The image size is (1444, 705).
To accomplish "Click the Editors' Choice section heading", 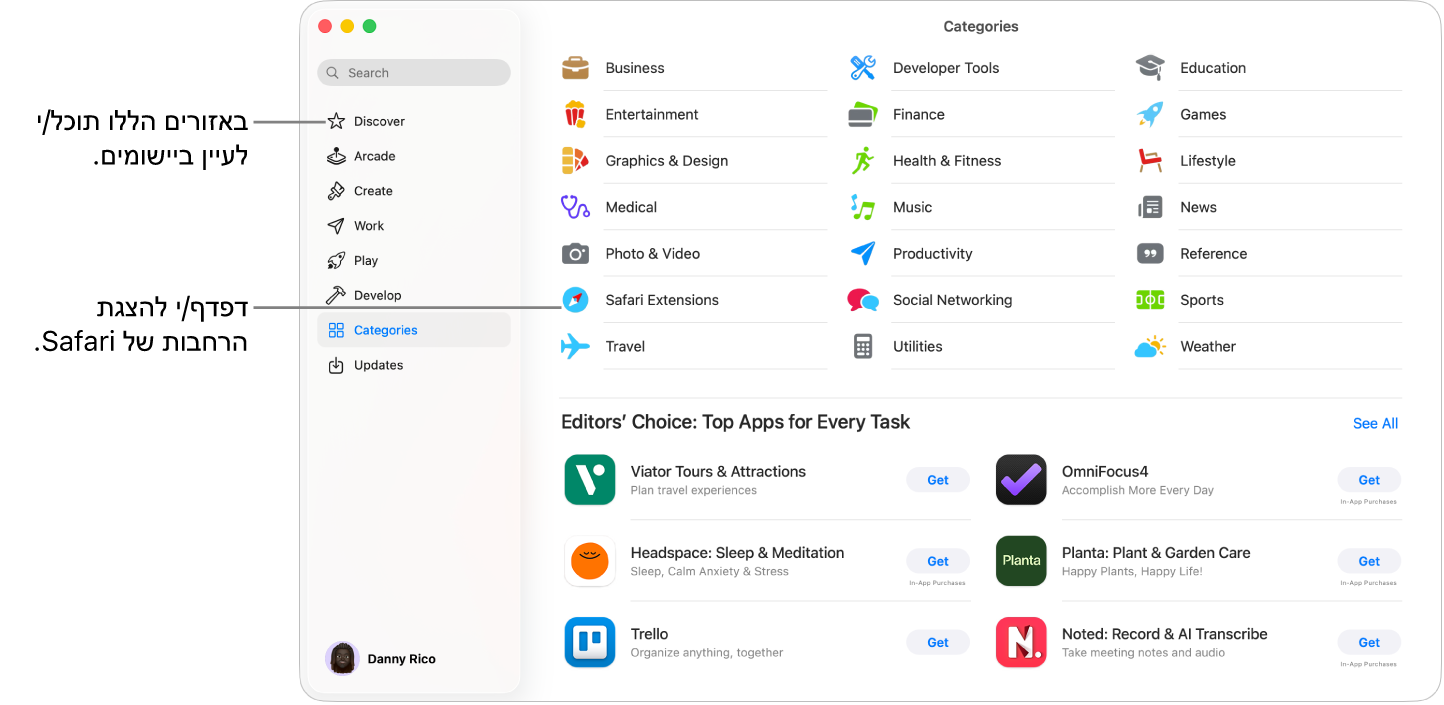I will [x=735, y=422].
